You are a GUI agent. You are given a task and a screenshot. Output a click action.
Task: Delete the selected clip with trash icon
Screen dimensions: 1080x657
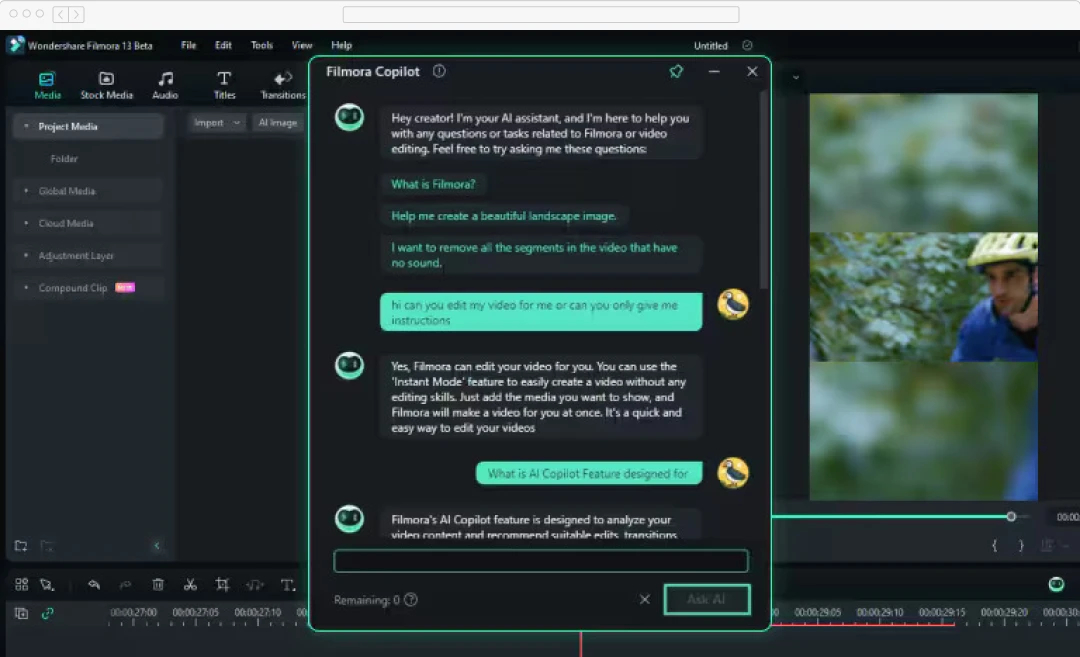(158, 585)
